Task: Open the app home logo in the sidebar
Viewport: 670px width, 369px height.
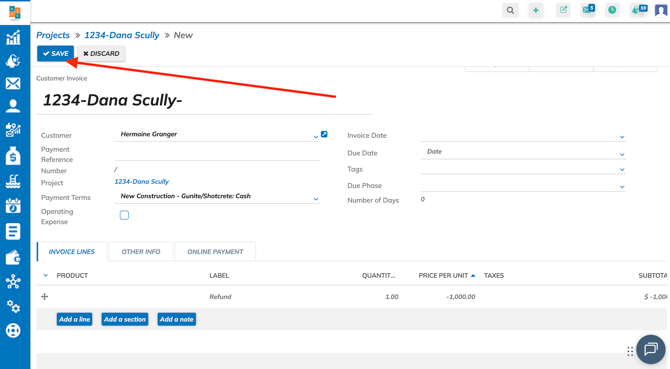Action: (x=15, y=12)
